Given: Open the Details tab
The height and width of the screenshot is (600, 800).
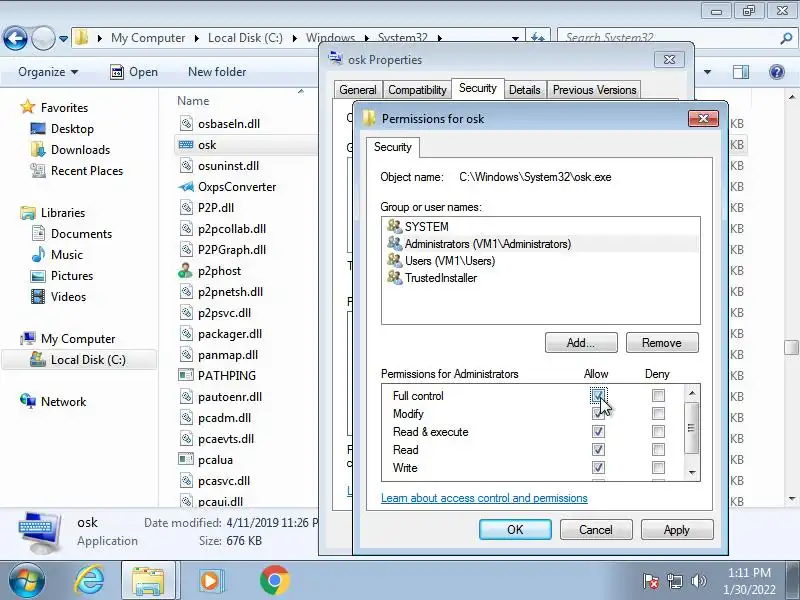Looking at the screenshot, I should pos(524,90).
